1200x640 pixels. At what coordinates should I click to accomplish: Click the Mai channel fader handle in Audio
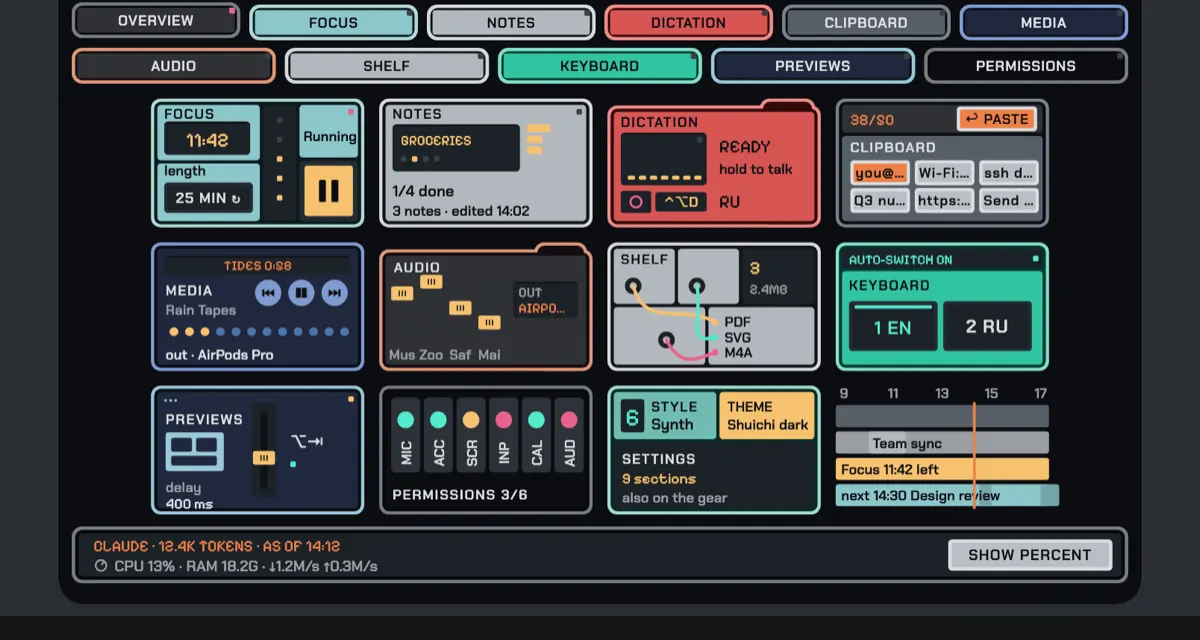click(489, 322)
